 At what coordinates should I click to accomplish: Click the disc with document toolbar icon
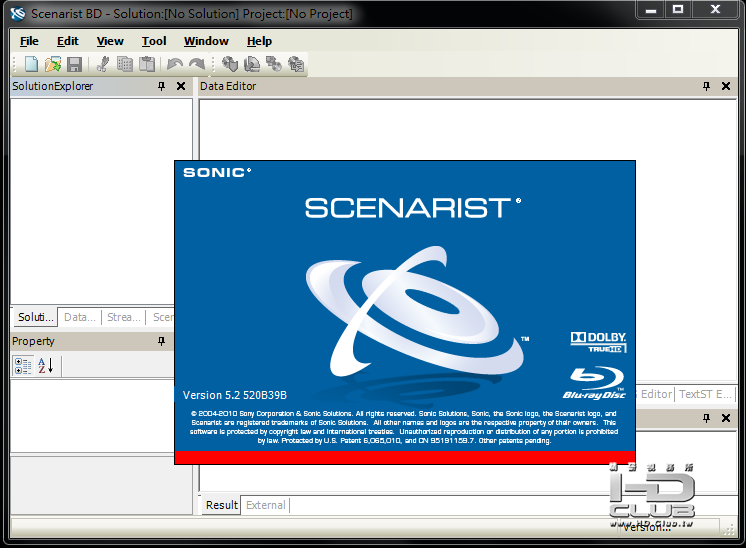click(296, 64)
